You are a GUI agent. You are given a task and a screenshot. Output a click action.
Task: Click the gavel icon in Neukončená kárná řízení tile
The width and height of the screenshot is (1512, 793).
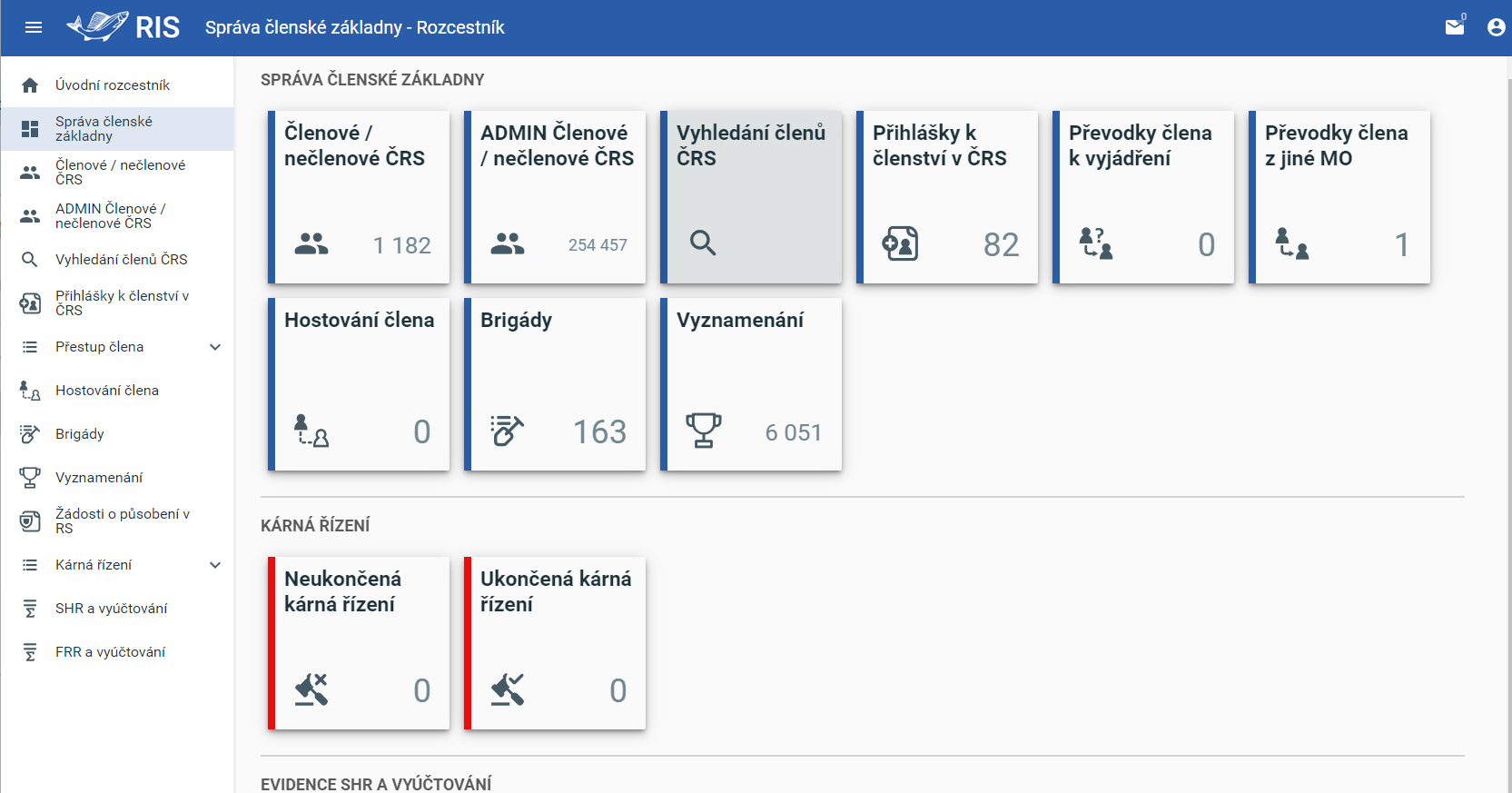311,689
